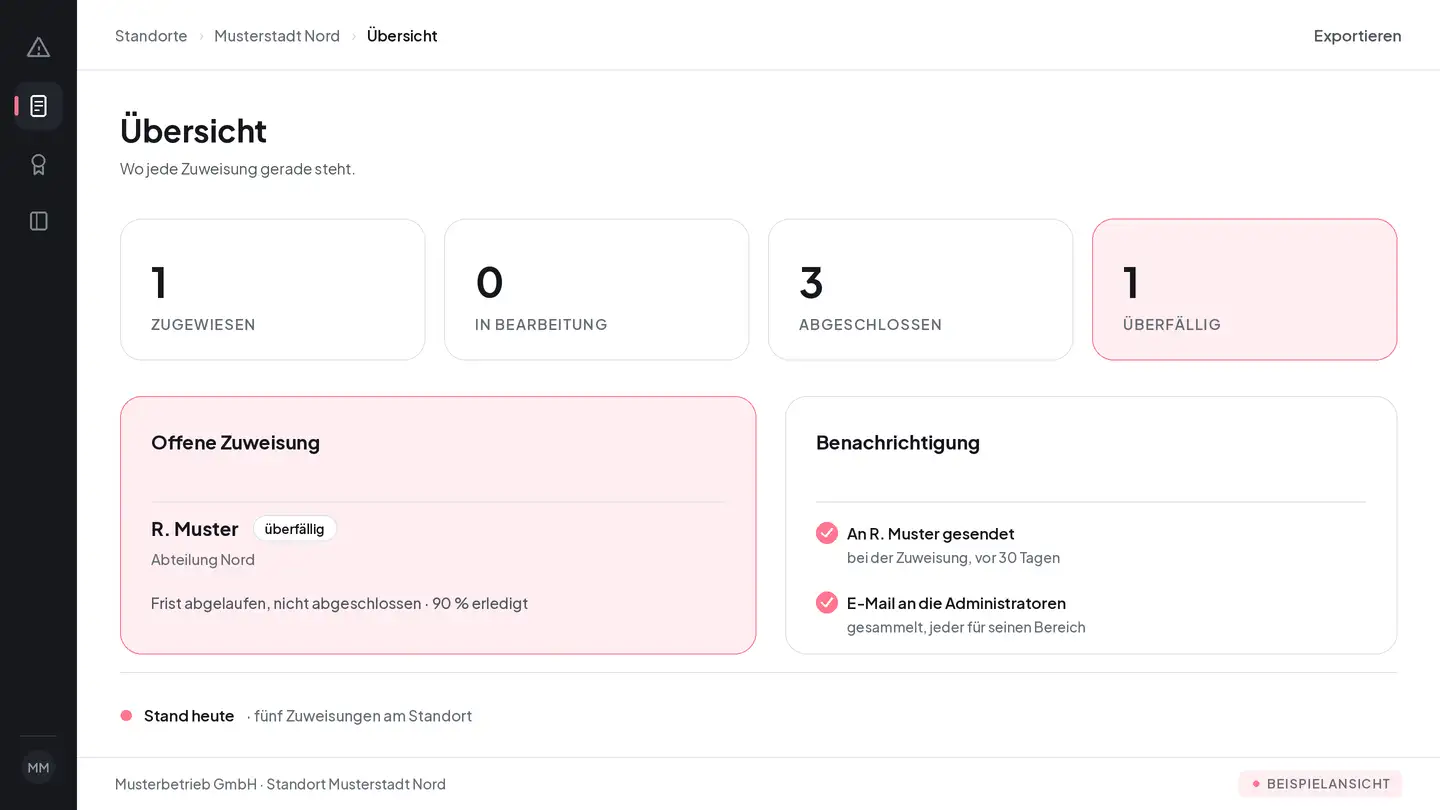Click the Offene Zuweisung heading

235,443
